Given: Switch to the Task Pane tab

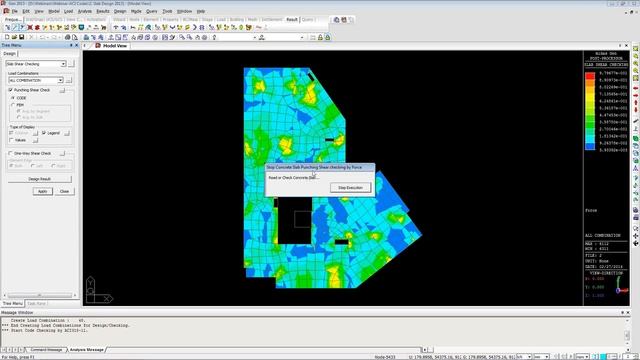Looking at the screenshot, I should 36,304.
